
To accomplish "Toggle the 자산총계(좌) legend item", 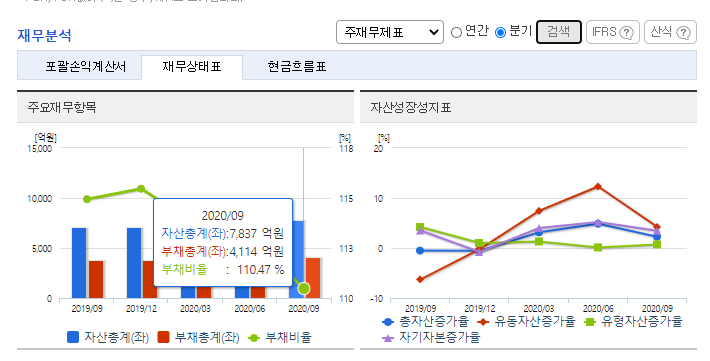I will 108,337.
